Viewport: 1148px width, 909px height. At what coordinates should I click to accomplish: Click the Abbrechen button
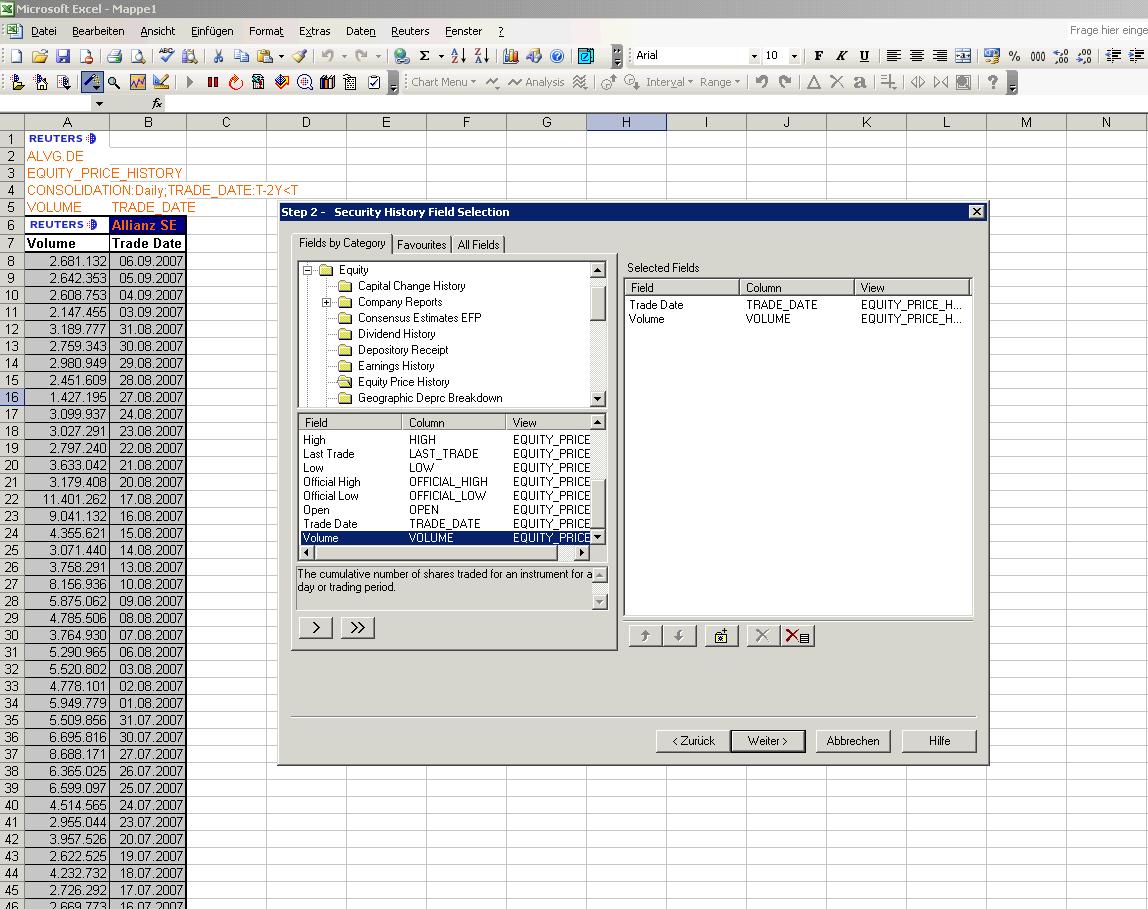(x=853, y=741)
